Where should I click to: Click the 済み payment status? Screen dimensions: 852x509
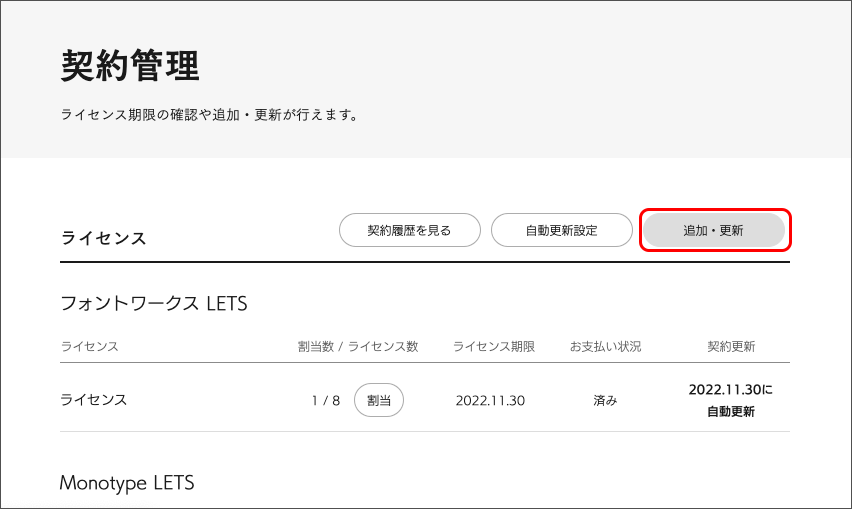[x=605, y=400]
